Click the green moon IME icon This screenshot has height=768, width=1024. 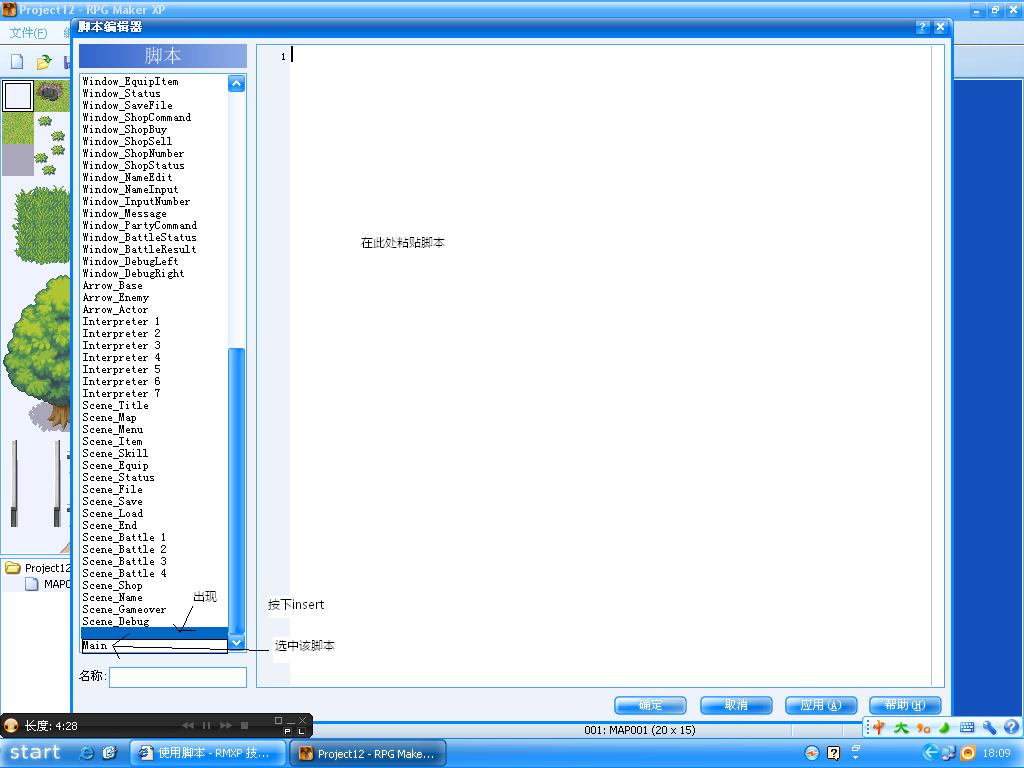tap(944, 727)
